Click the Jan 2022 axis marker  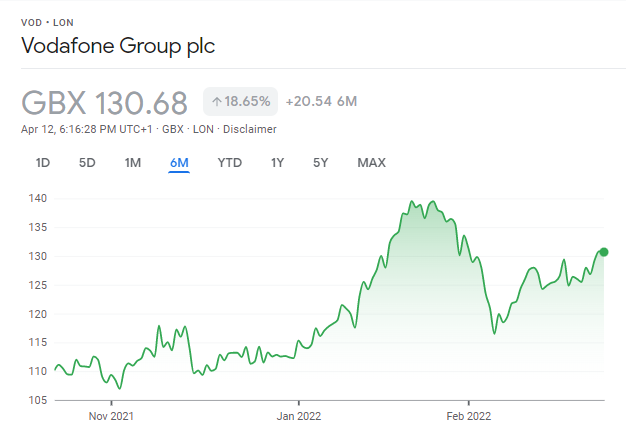tap(299, 416)
